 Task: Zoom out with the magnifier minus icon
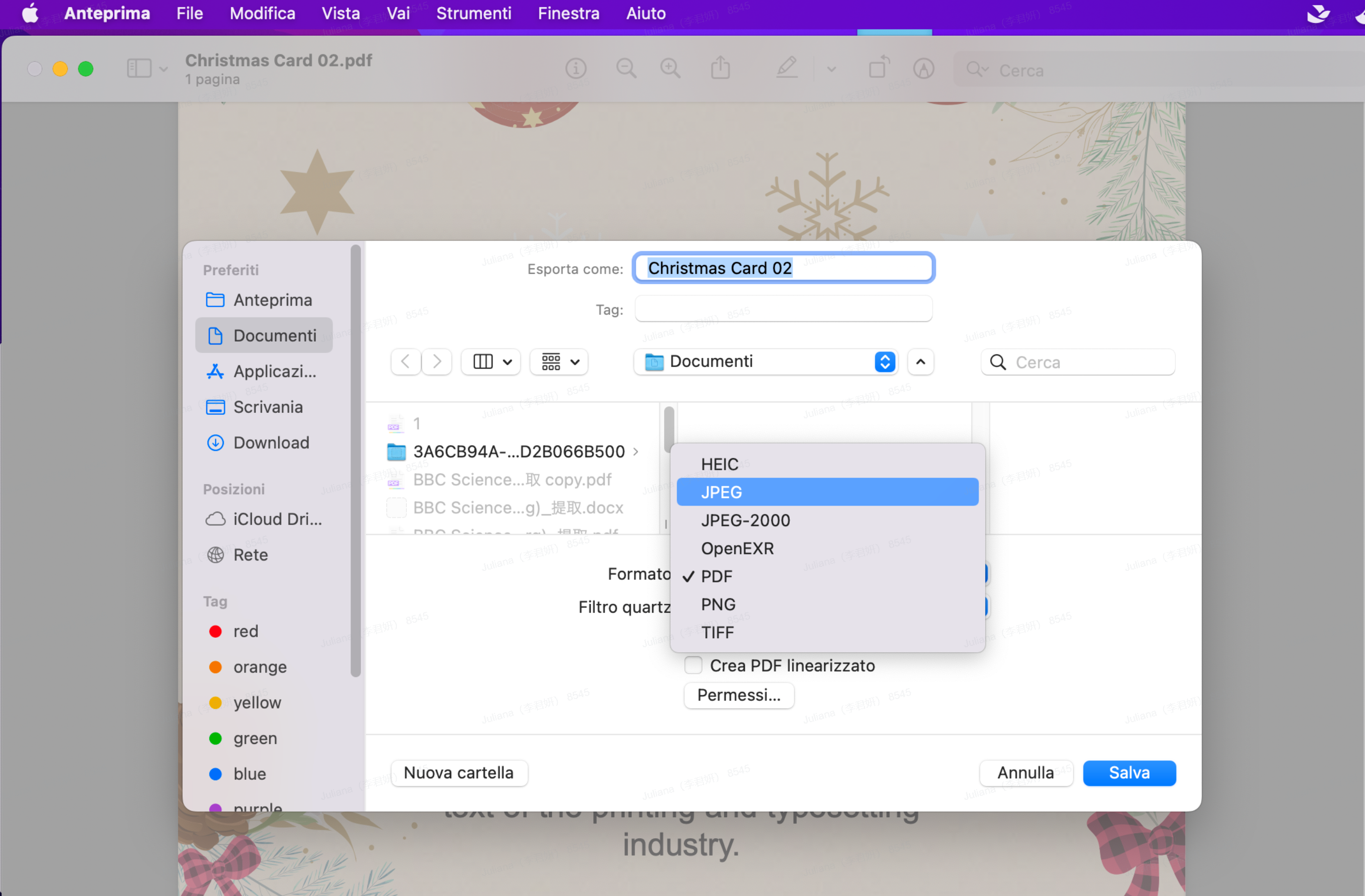[x=626, y=69]
